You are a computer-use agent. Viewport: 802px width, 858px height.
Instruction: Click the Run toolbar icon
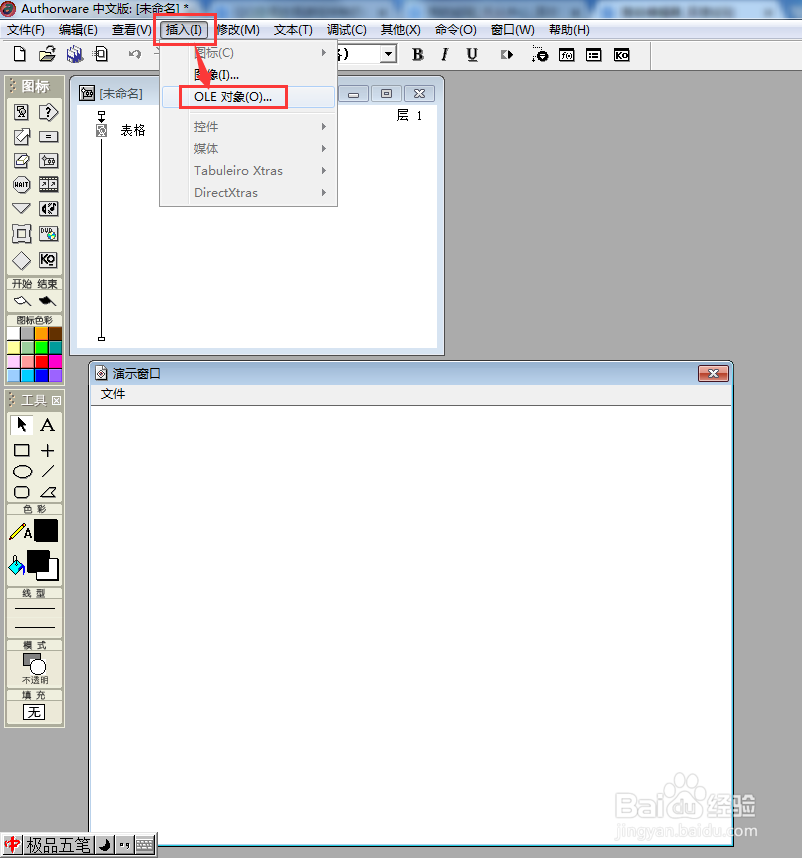pyautogui.click(x=507, y=55)
